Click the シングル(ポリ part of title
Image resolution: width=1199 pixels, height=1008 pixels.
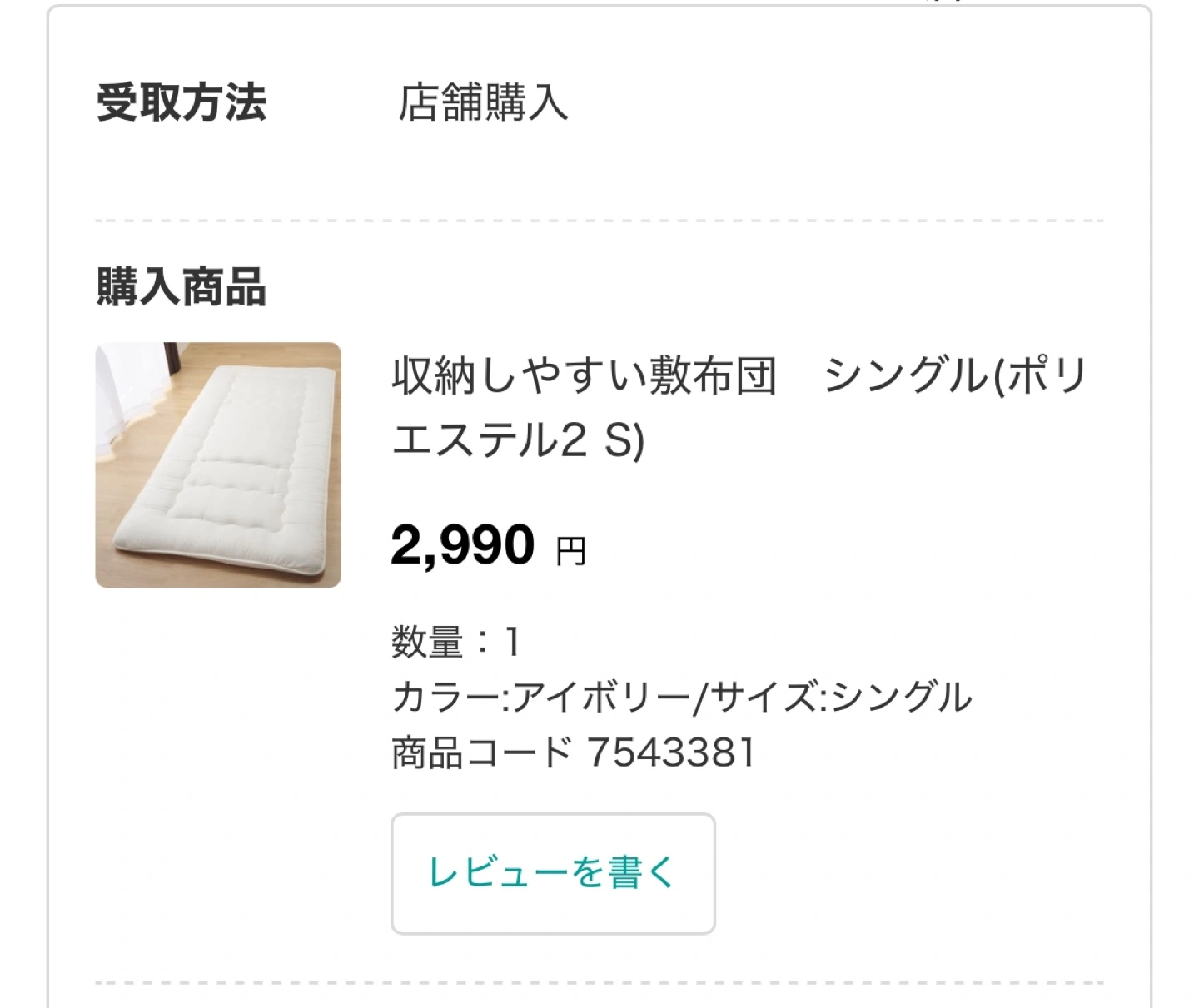956,376
